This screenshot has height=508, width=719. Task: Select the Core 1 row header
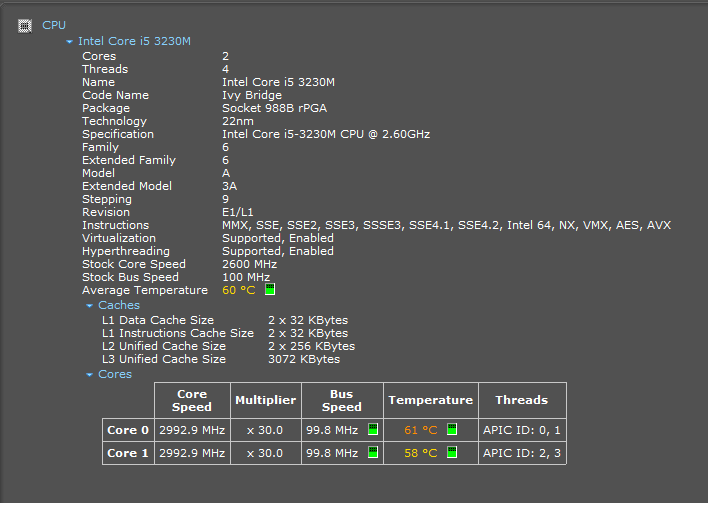coord(128,453)
